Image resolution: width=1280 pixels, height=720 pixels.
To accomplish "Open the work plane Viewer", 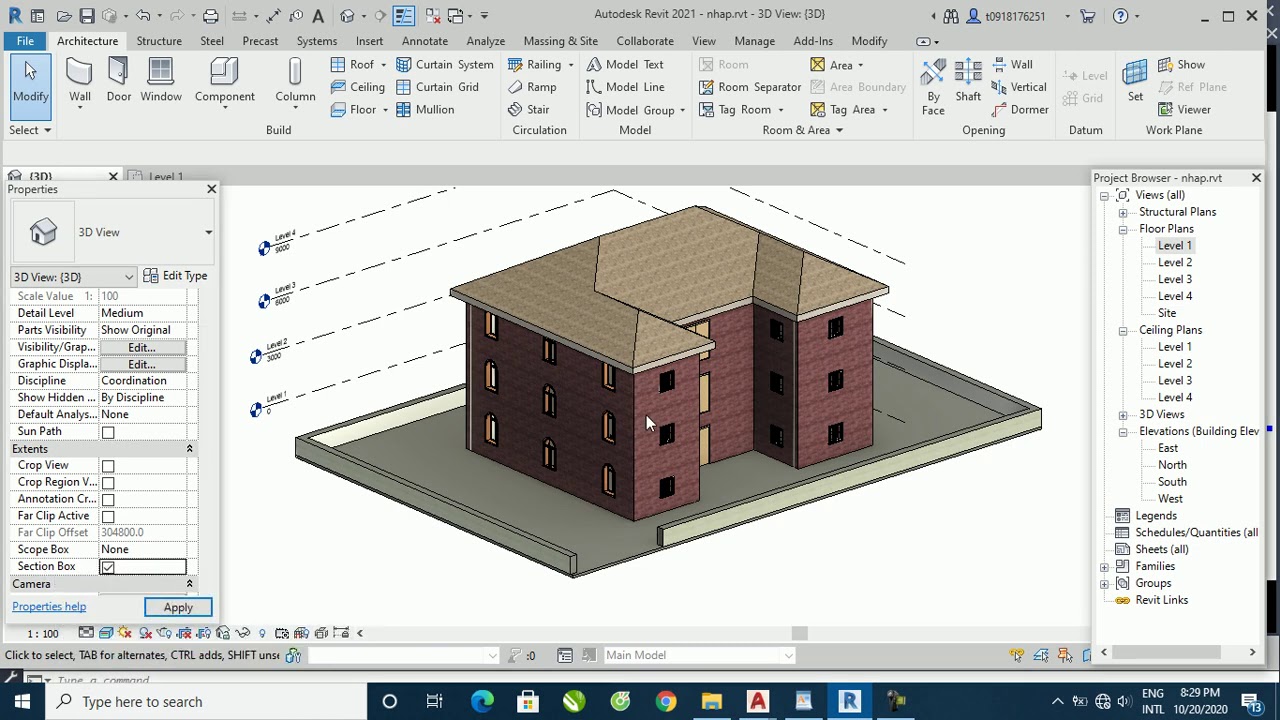I will [1184, 110].
